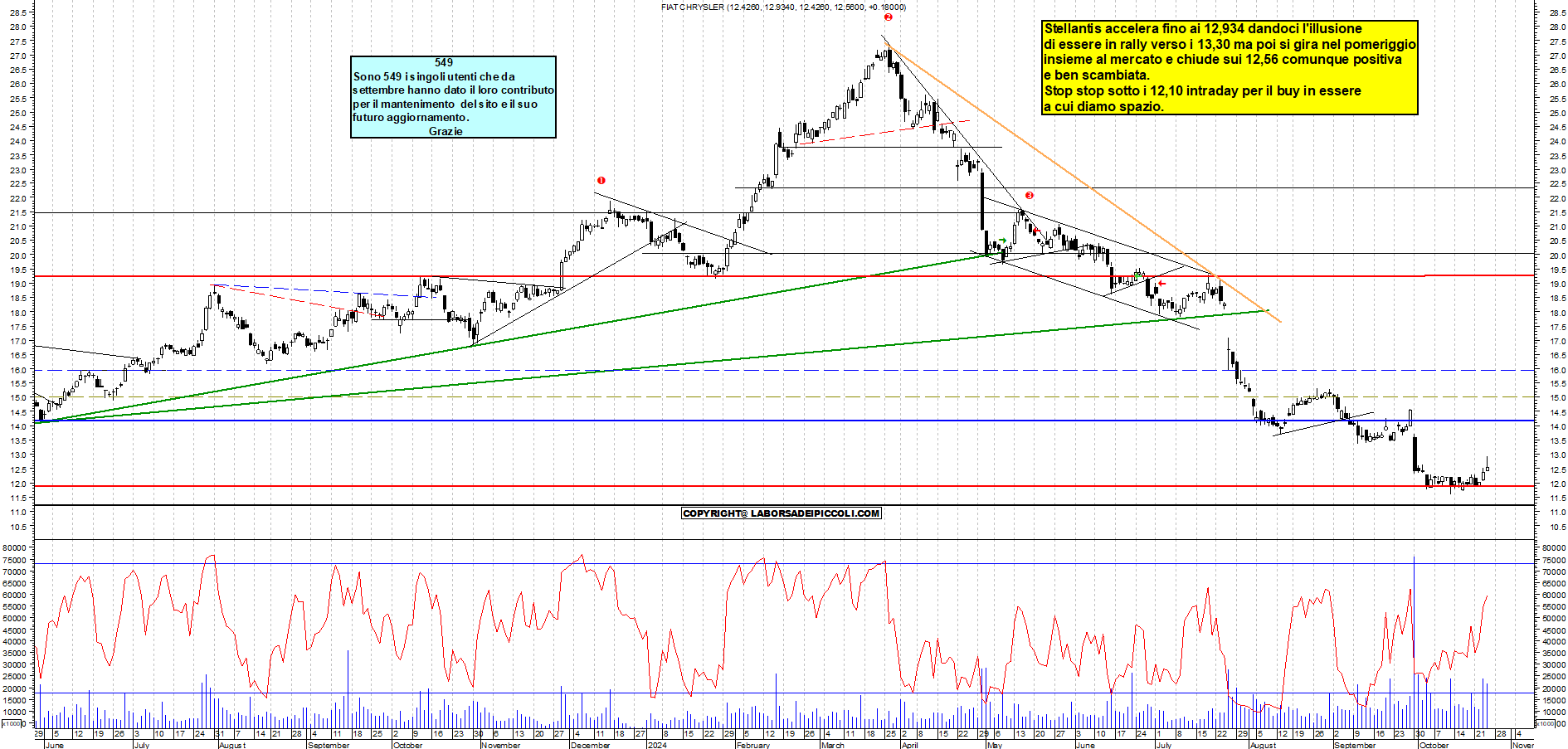Click the '549' heading in cyan box

444,63
